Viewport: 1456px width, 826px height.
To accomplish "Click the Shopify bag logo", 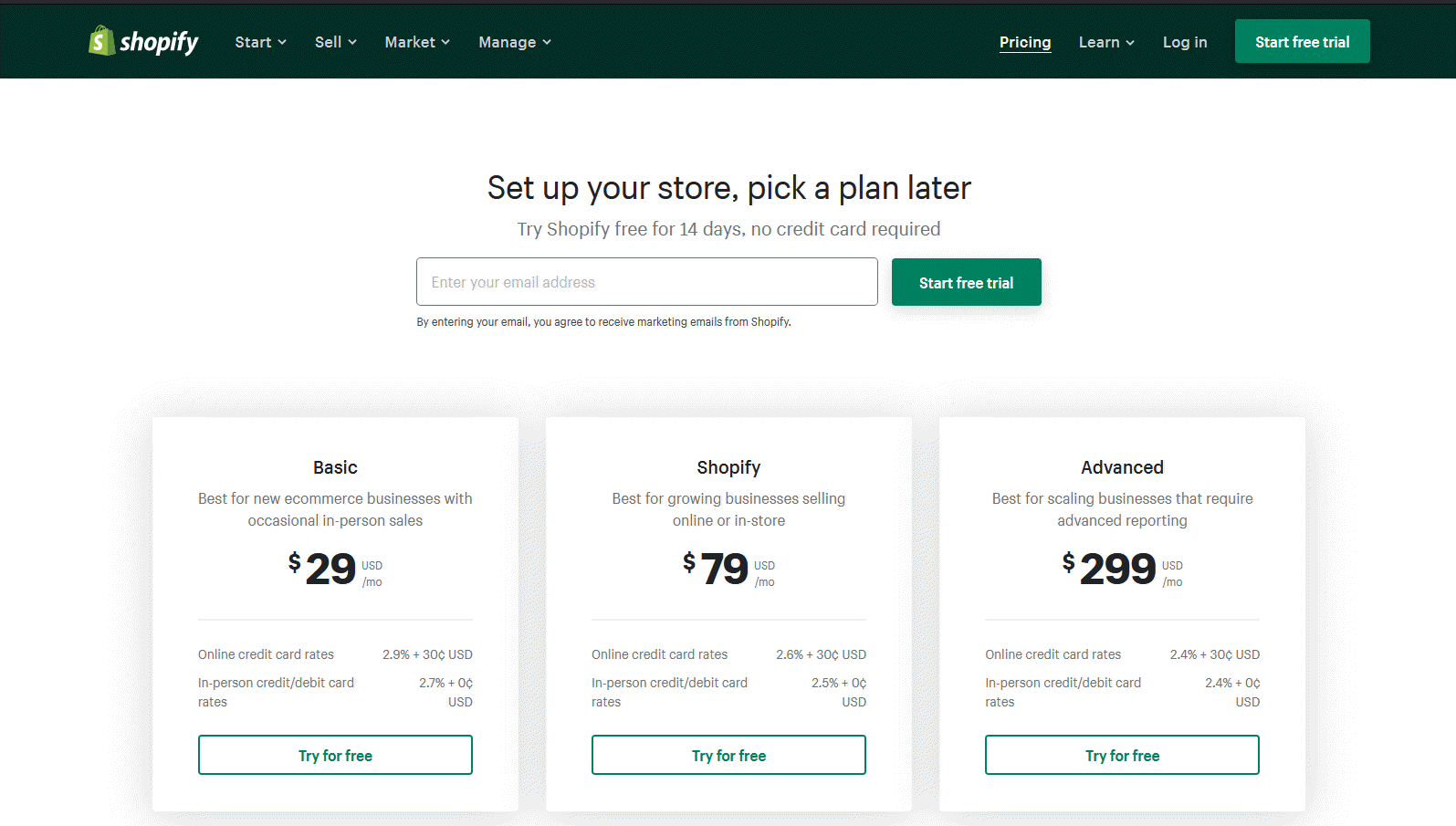I will 101,41.
